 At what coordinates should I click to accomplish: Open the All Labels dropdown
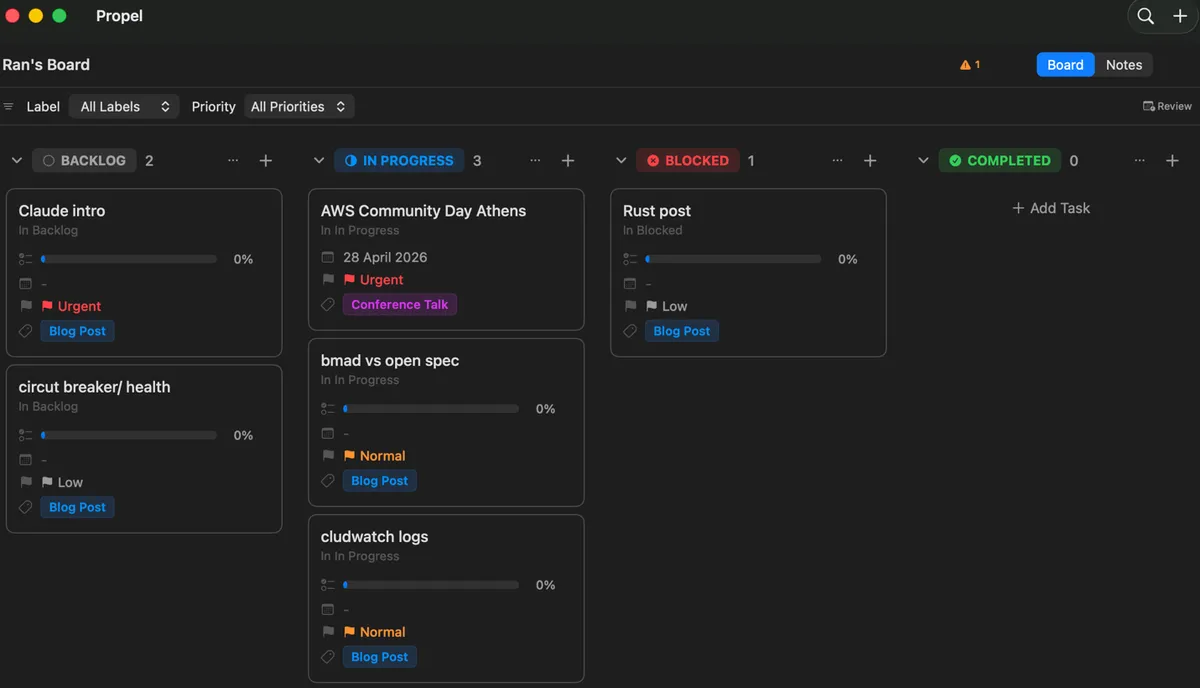pyautogui.click(x=123, y=106)
